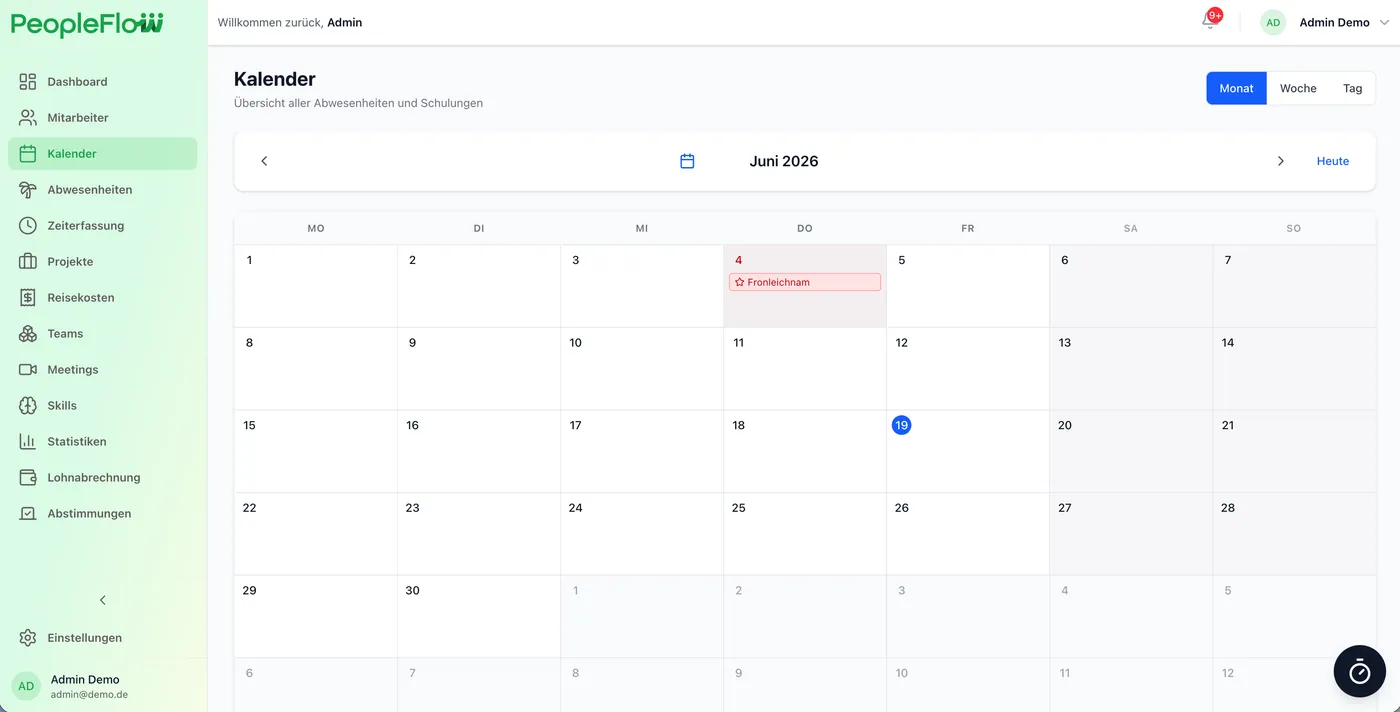The image size is (1400, 712).
Task: Click Admin Demo name in top bar
Action: tap(1334, 22)
